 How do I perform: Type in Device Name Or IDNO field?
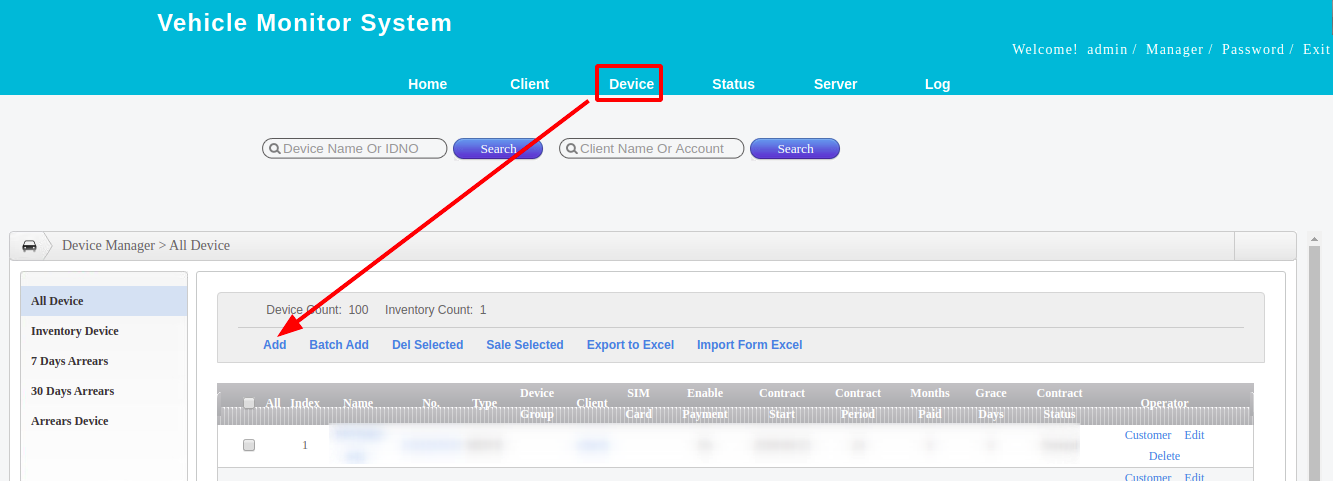coord(362,149)
